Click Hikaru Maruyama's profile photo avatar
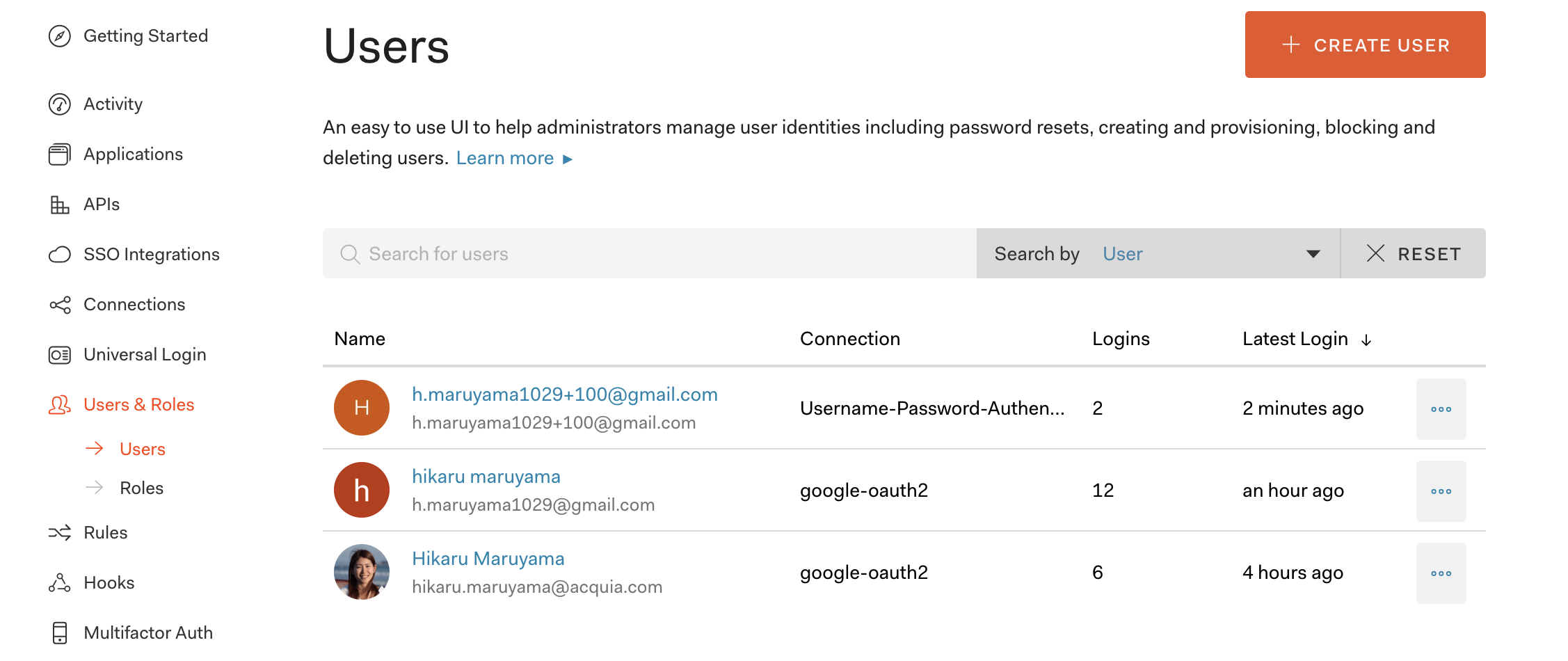 point(362,572)
